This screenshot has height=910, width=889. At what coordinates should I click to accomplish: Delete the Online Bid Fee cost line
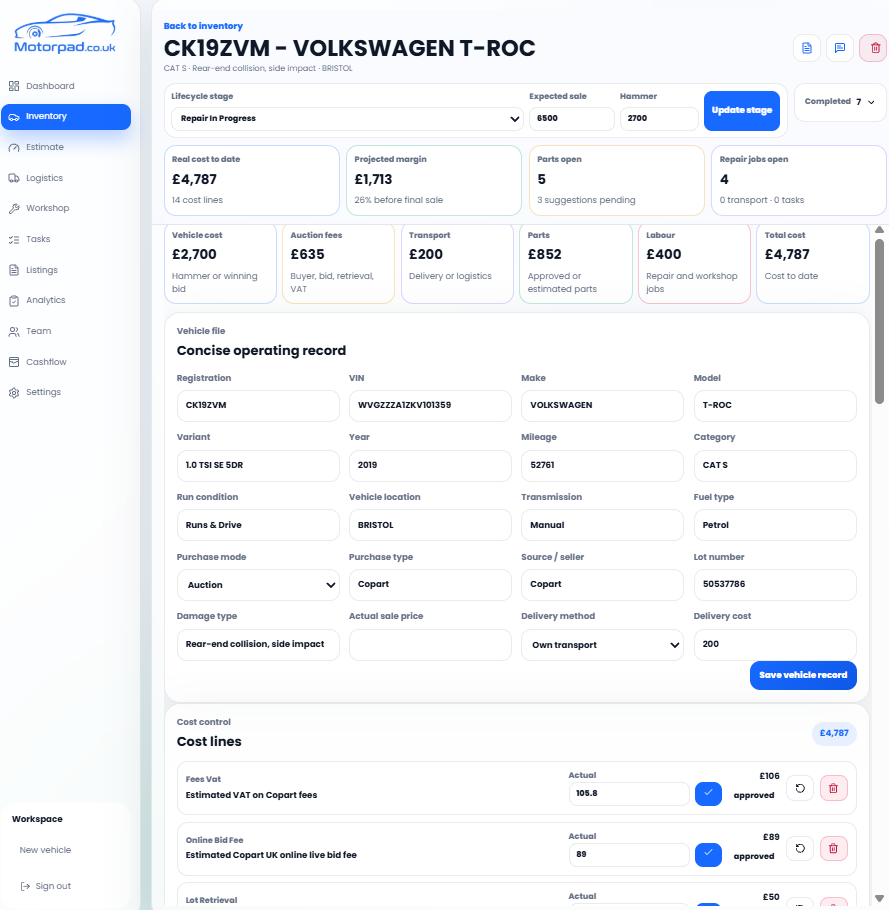point(833,848)
